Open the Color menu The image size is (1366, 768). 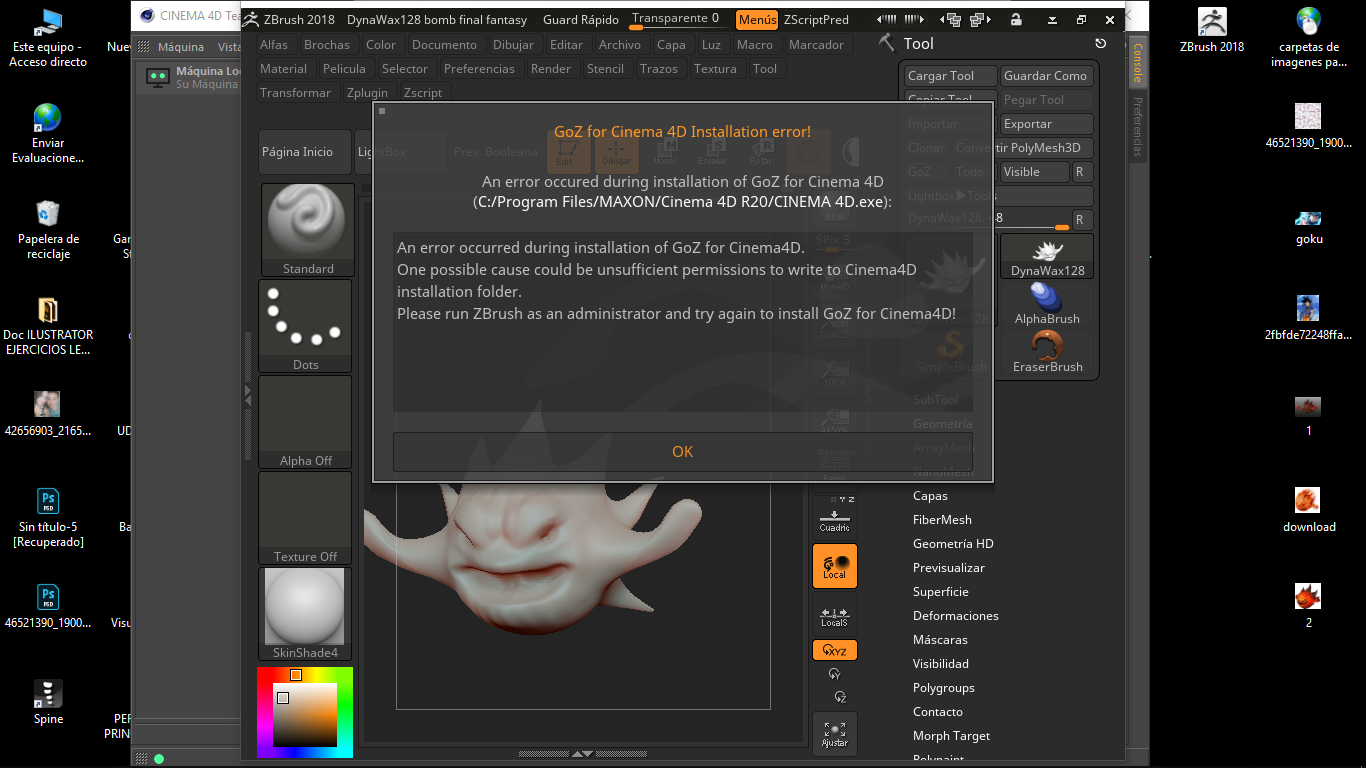pos(381,45)
